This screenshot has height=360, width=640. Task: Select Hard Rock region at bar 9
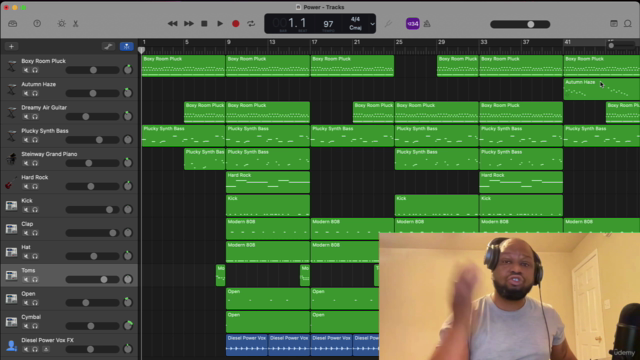(268, 182)
